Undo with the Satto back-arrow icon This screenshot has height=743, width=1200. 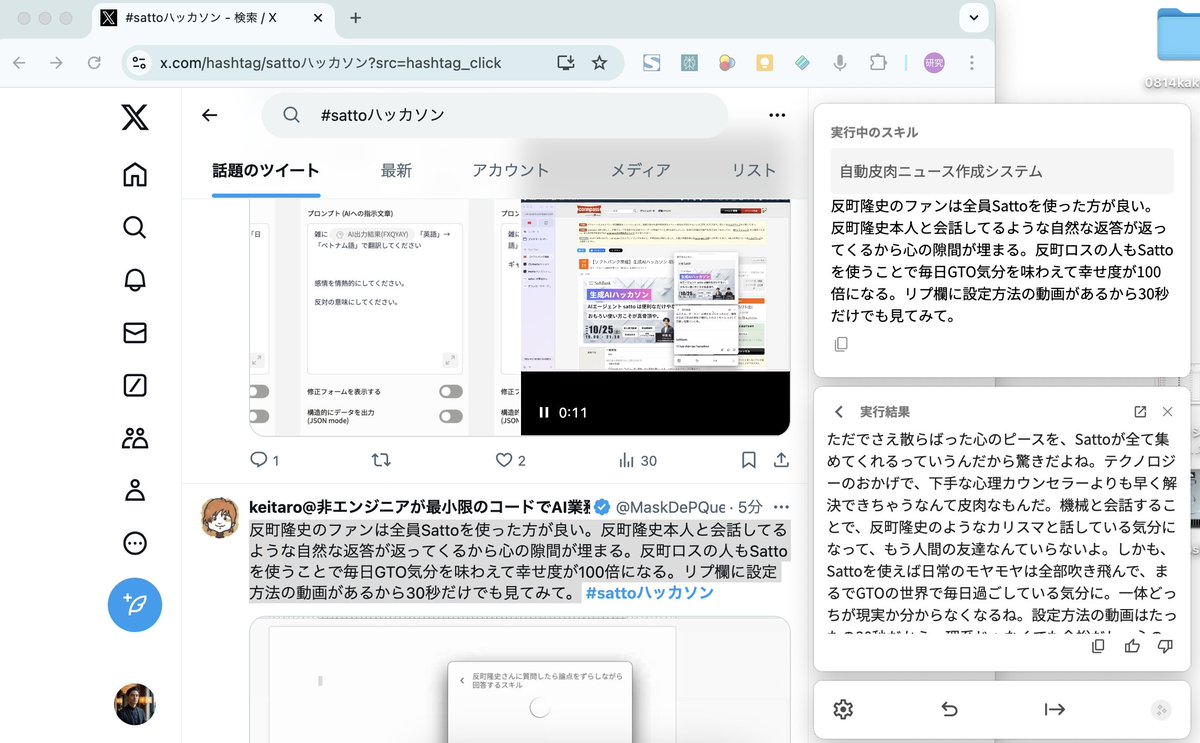[950, 710]
